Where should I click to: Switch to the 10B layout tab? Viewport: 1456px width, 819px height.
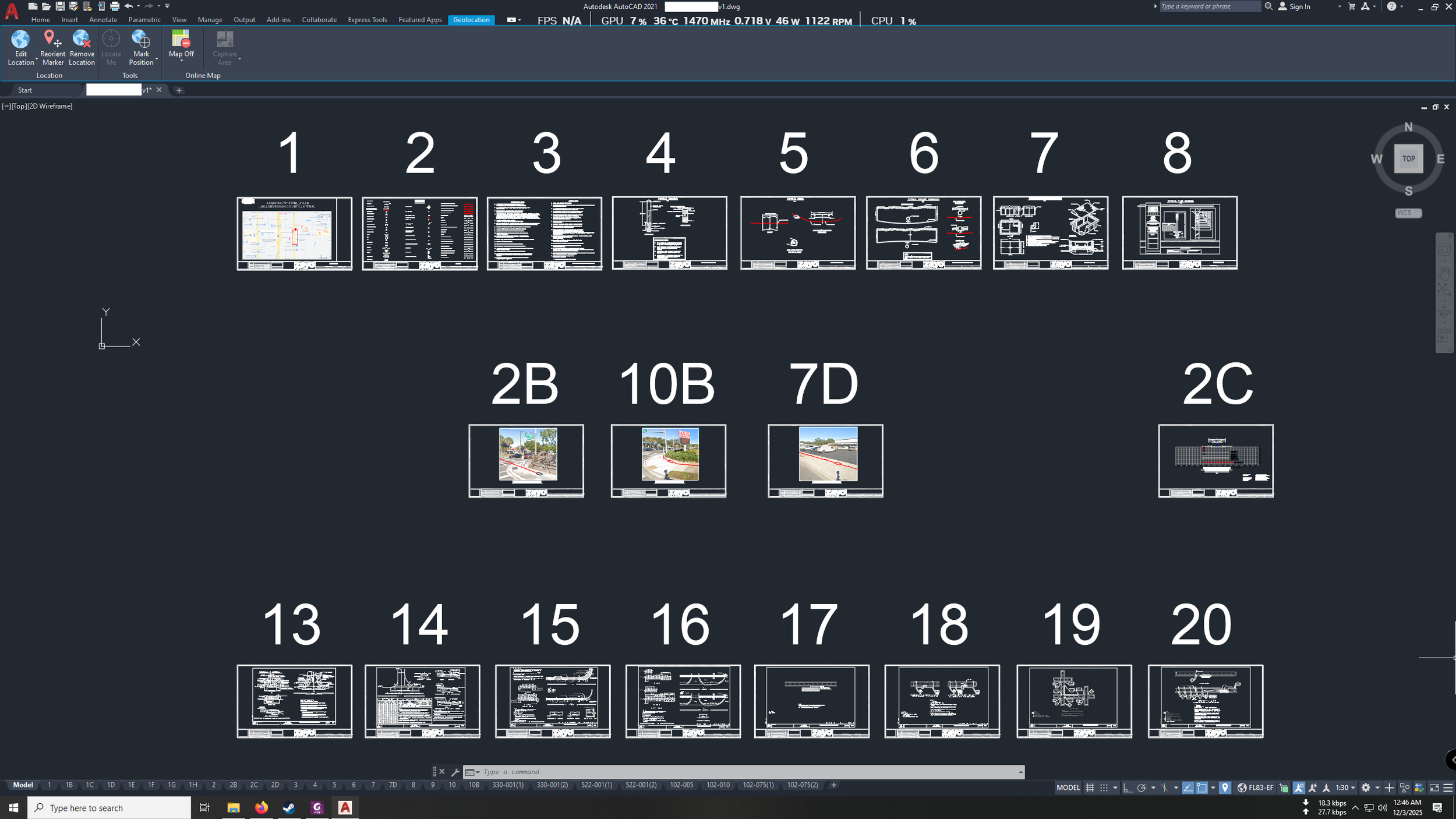point(473,785)
